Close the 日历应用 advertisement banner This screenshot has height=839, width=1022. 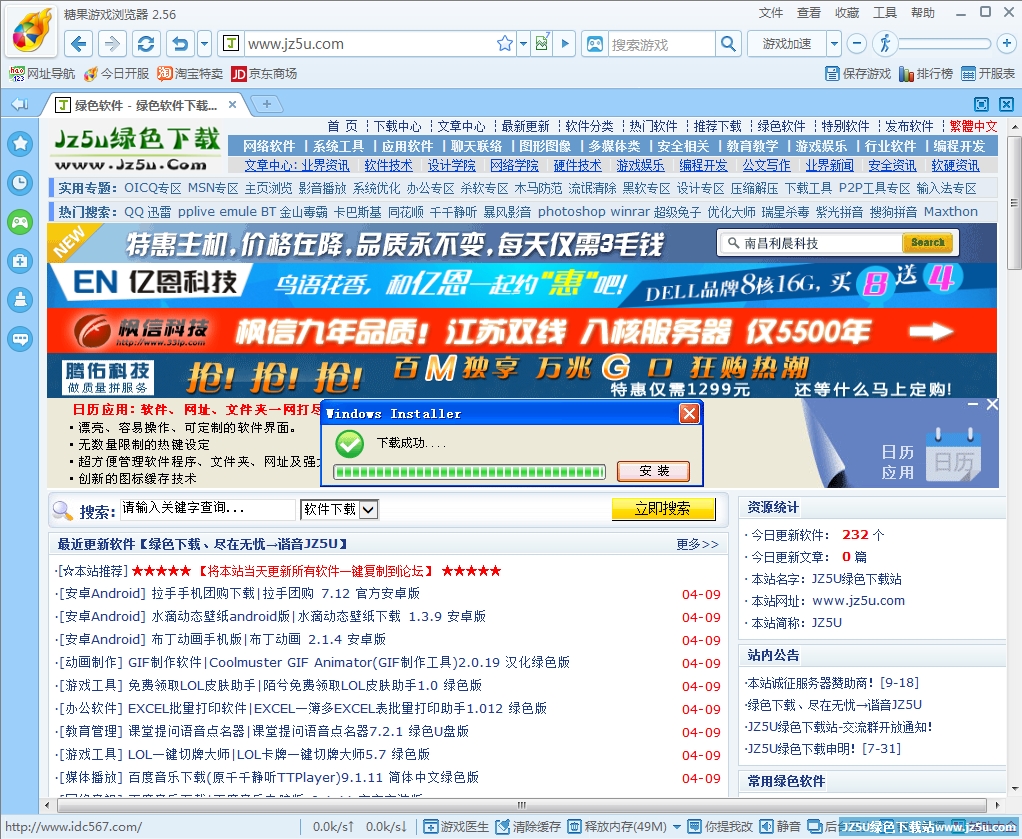pos(992,404)
